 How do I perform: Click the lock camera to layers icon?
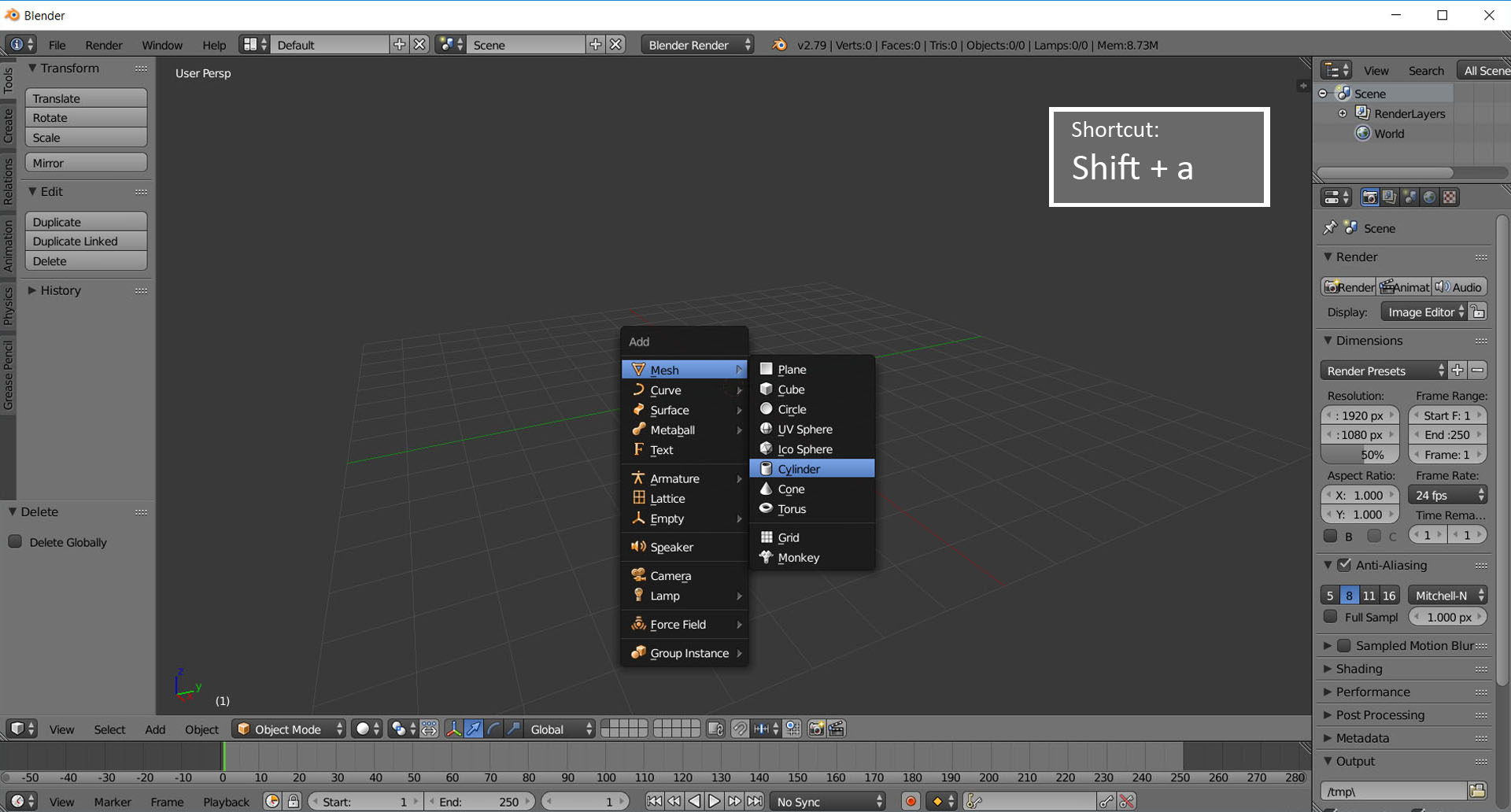pyautogui.click(x=715, y=729)
